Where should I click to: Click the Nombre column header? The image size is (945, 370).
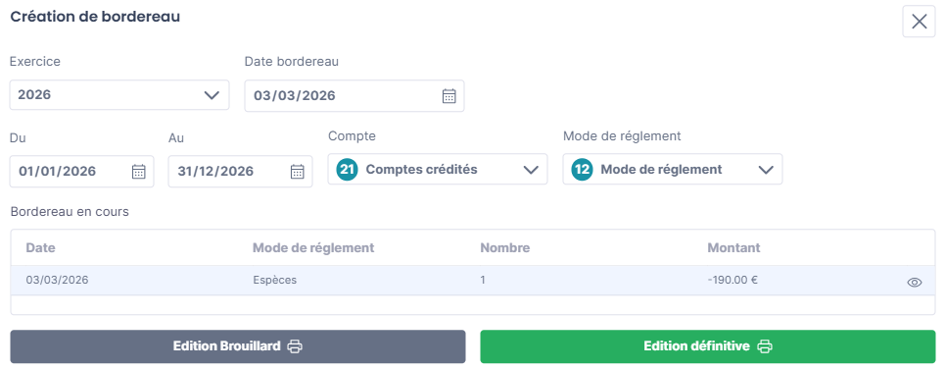point(505,248)
